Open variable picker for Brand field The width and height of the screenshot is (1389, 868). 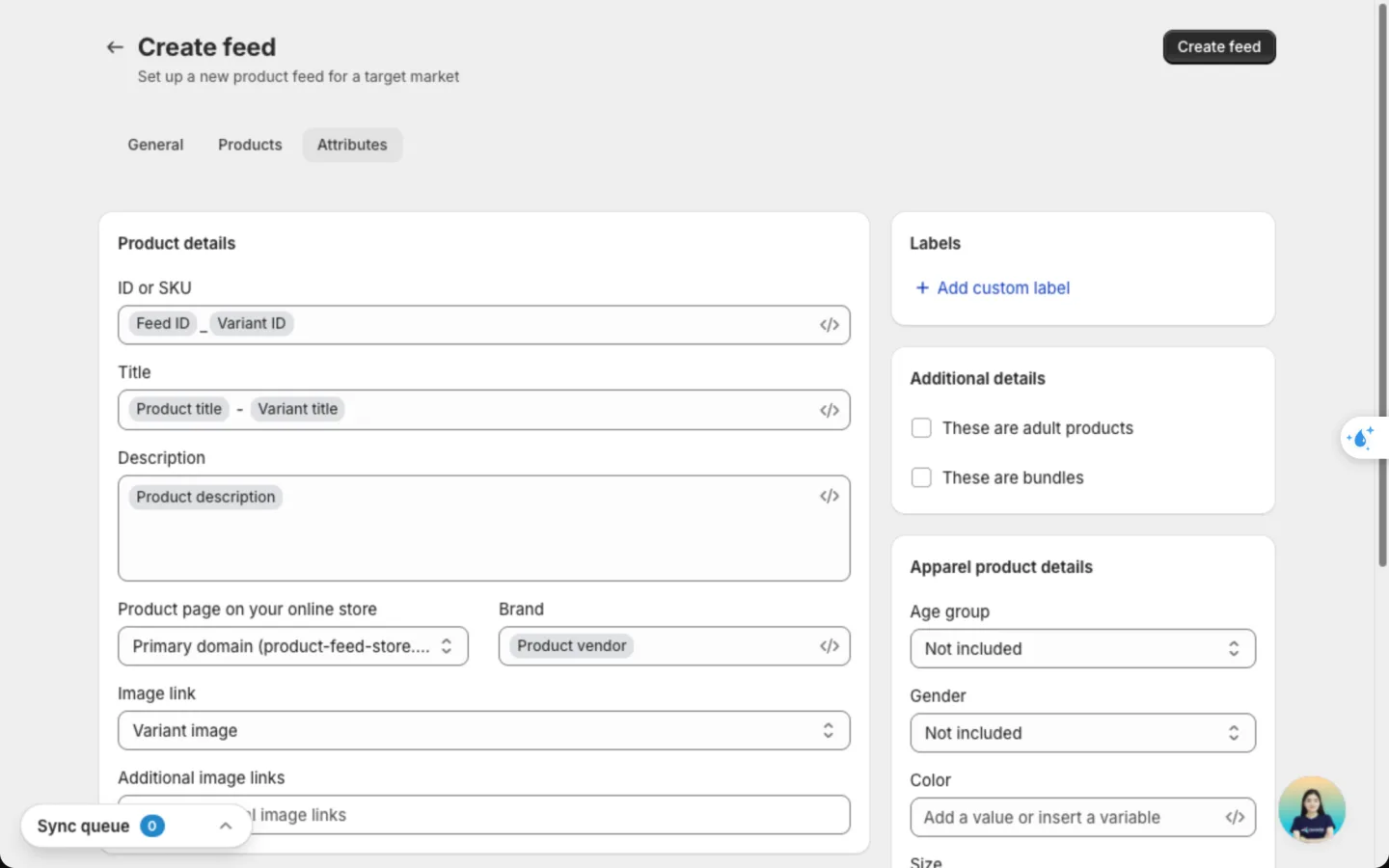click(830, 646)
